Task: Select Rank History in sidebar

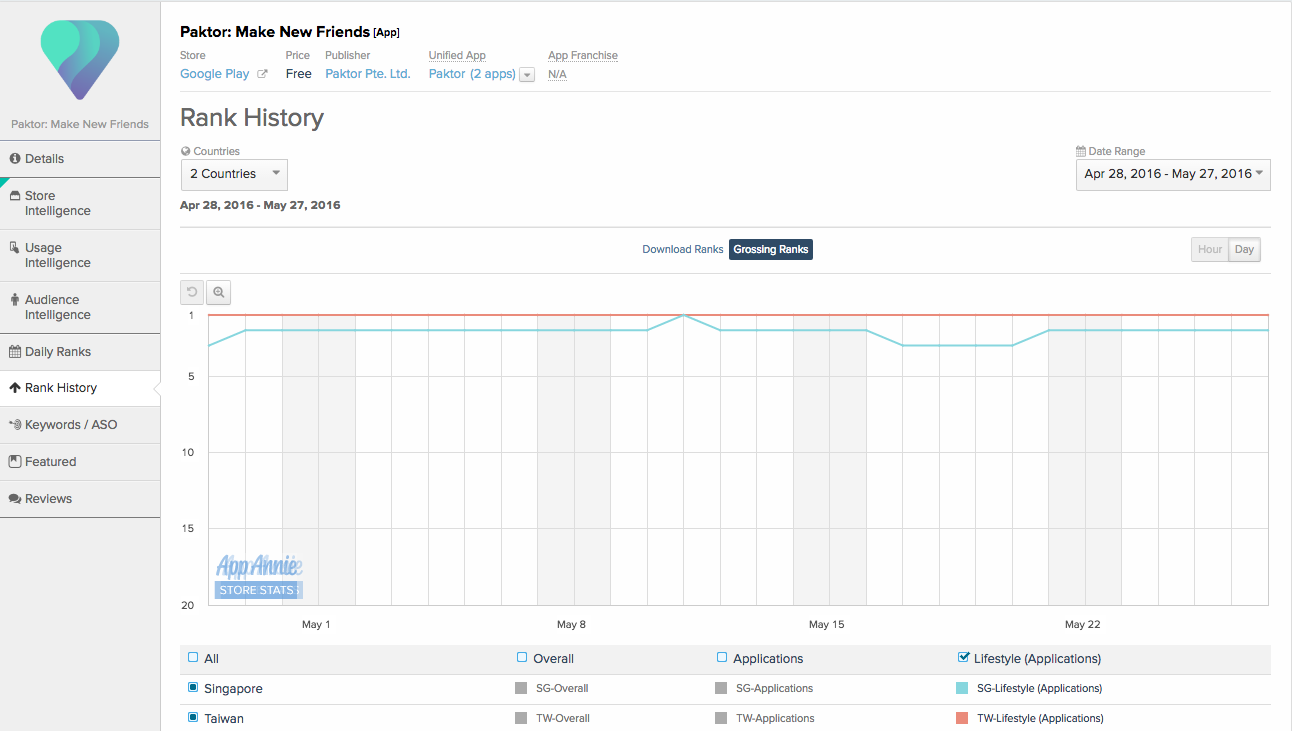Action: (x=80, y=388)
